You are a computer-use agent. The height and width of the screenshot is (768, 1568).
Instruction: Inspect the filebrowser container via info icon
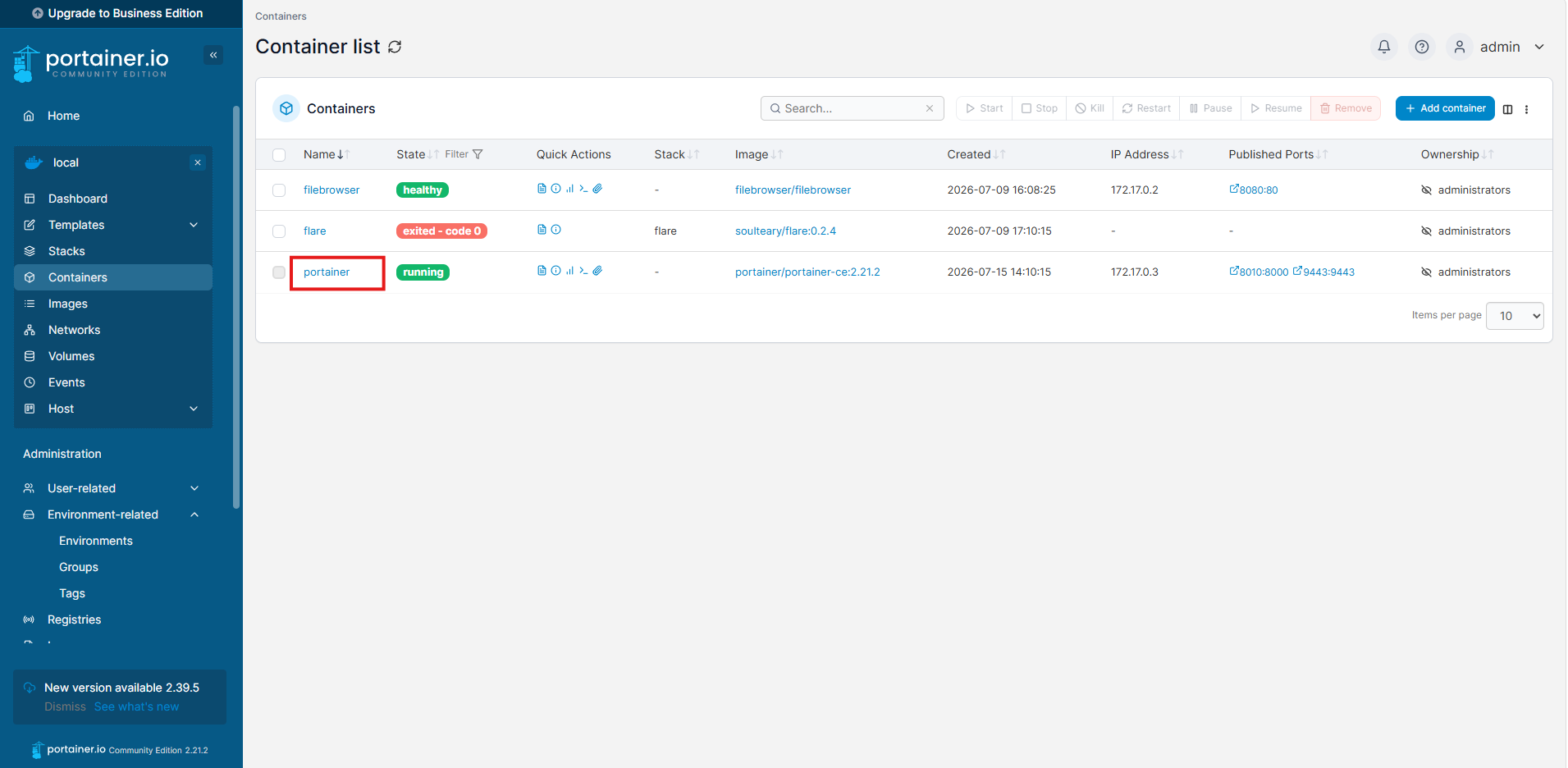coord(555,189)
